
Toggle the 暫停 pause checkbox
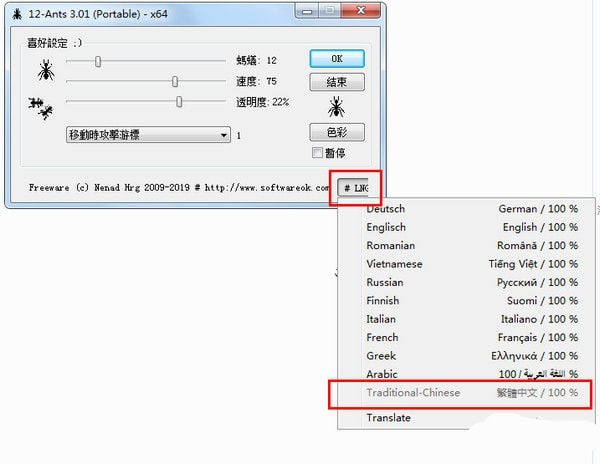point(317,153)
